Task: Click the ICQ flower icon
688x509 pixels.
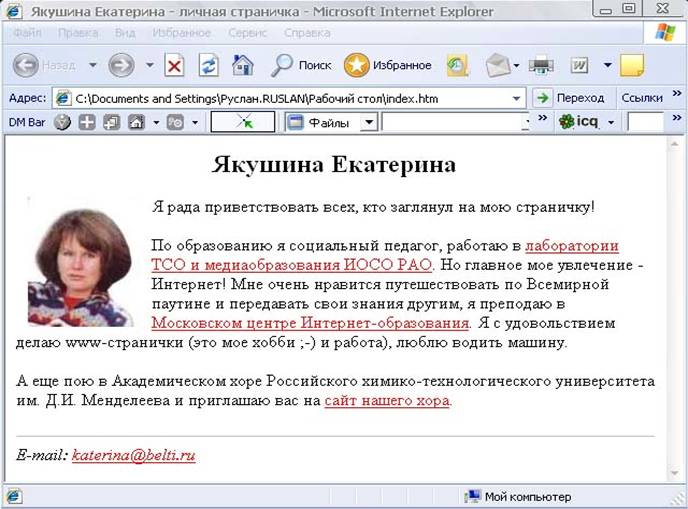Action: [x=566, y=121]
